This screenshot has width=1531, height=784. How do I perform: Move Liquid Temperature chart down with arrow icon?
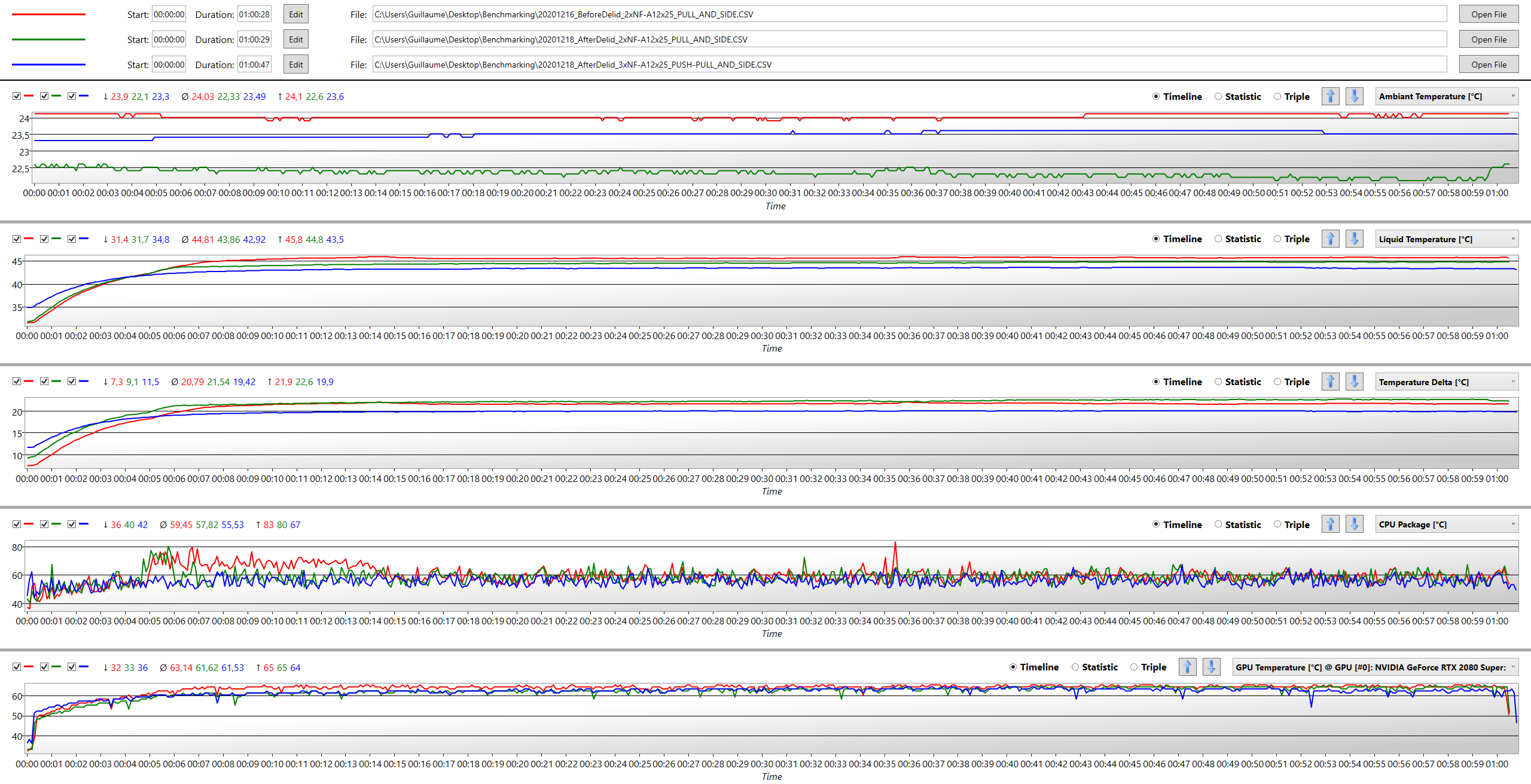[1355, 239]
